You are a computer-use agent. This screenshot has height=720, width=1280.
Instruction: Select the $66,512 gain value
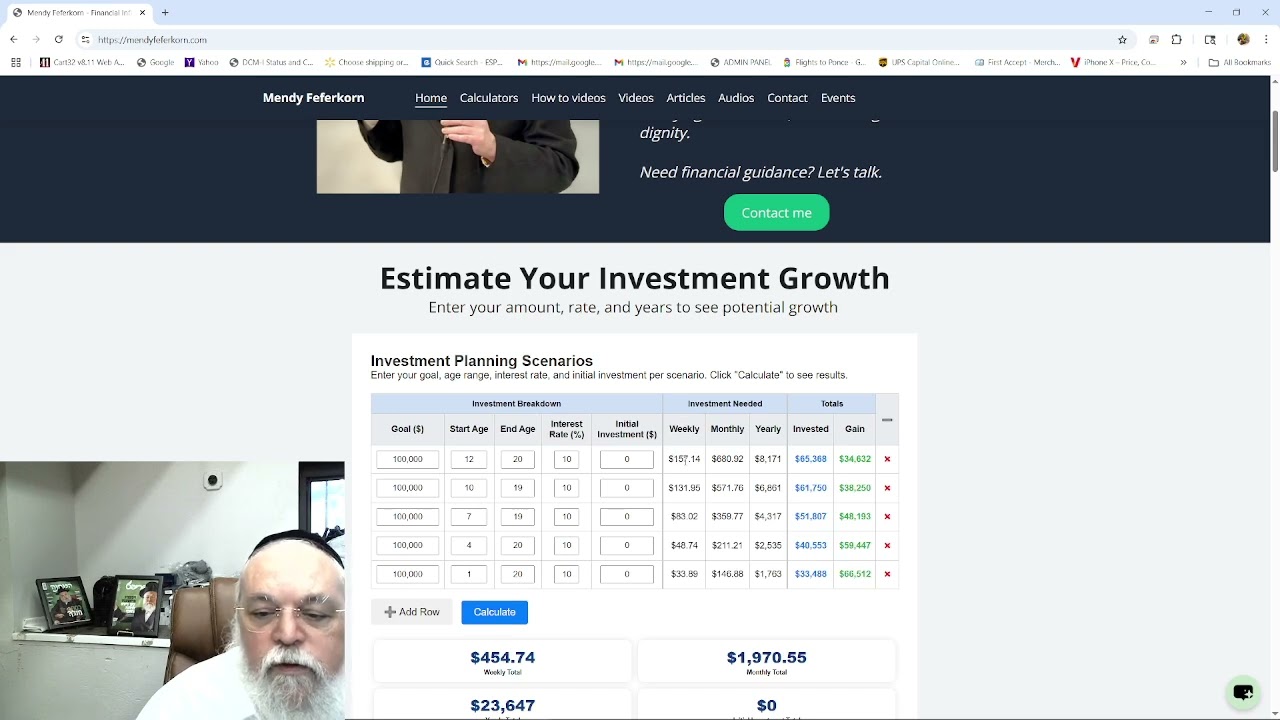click(x=855, y=574)
